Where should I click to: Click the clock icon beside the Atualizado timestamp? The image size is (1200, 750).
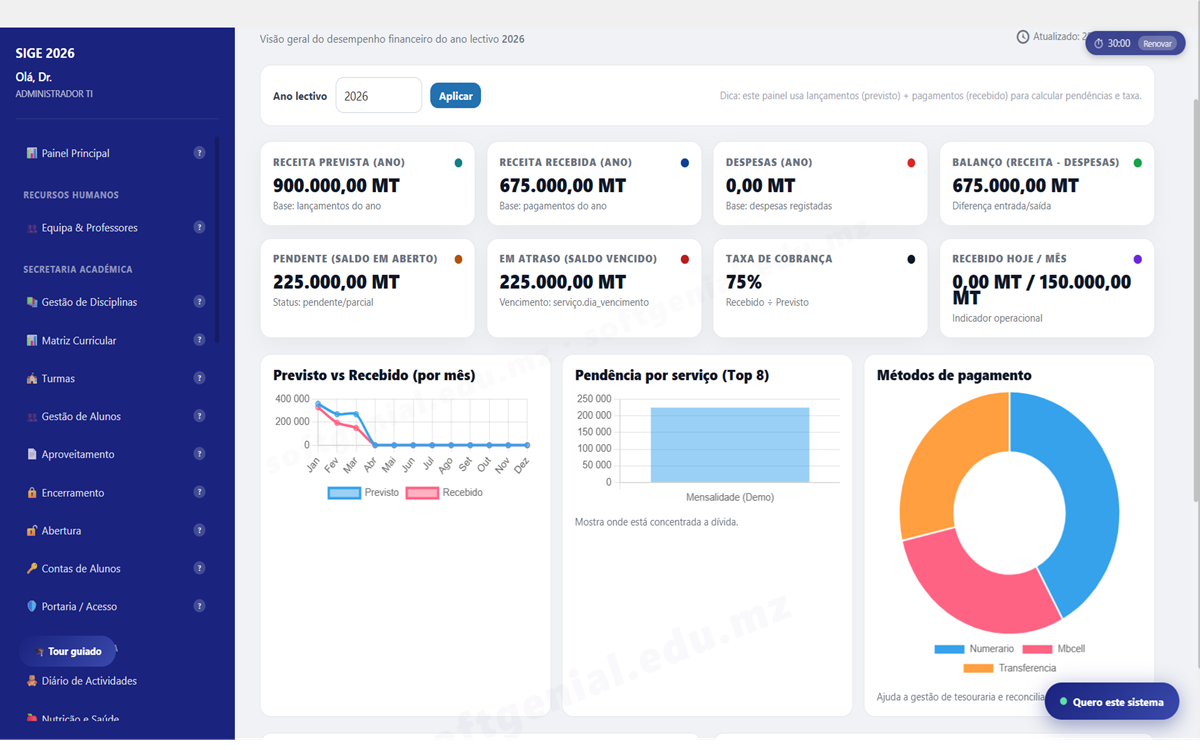(1022, 36)
